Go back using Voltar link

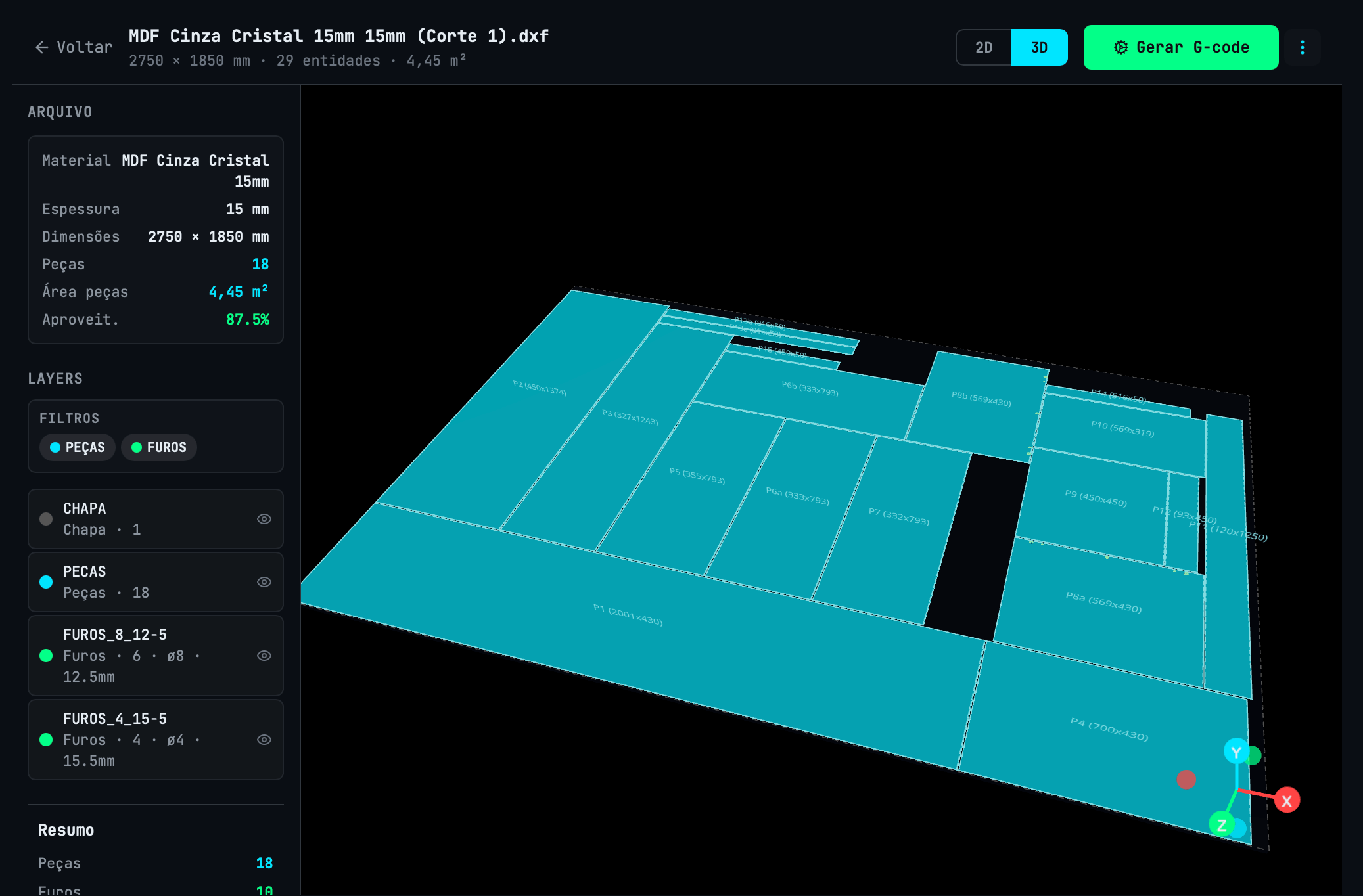coord(84,47)
